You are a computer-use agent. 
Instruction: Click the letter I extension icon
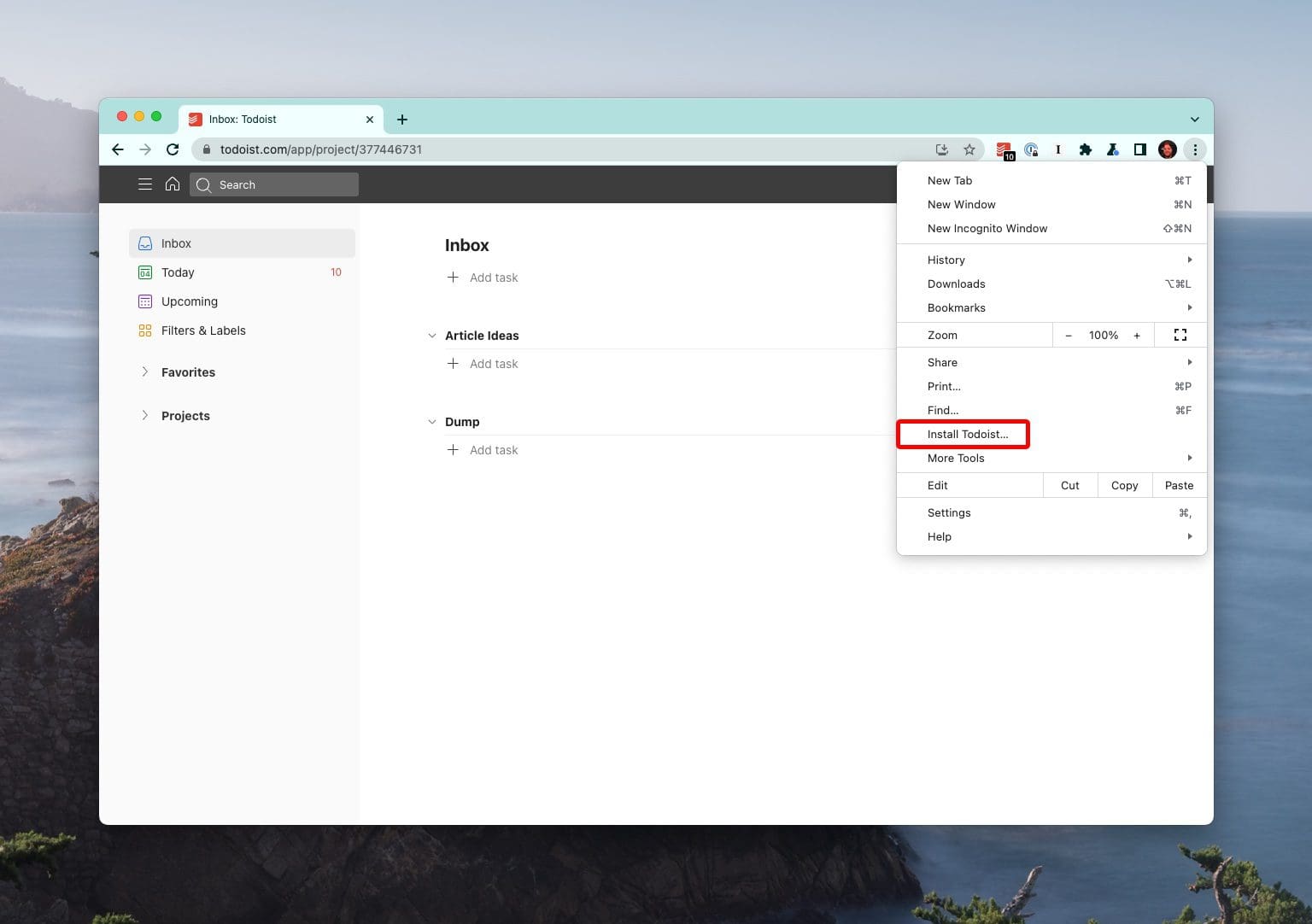(1058, 149)
